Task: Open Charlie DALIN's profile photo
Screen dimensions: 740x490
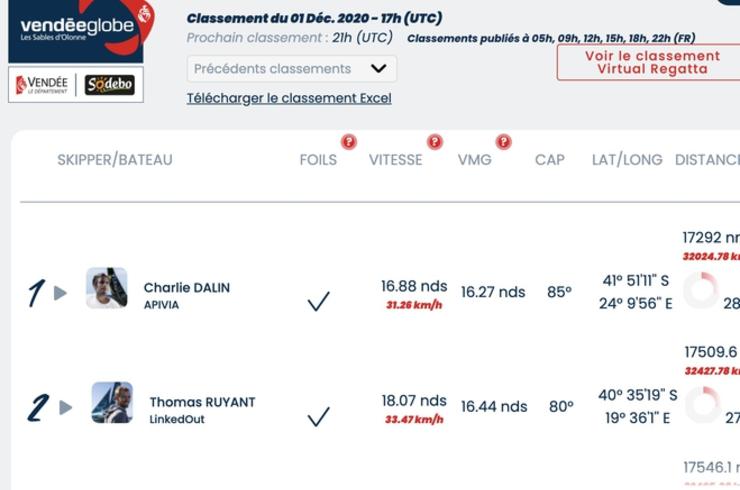Action: click(x=107, y=288)
